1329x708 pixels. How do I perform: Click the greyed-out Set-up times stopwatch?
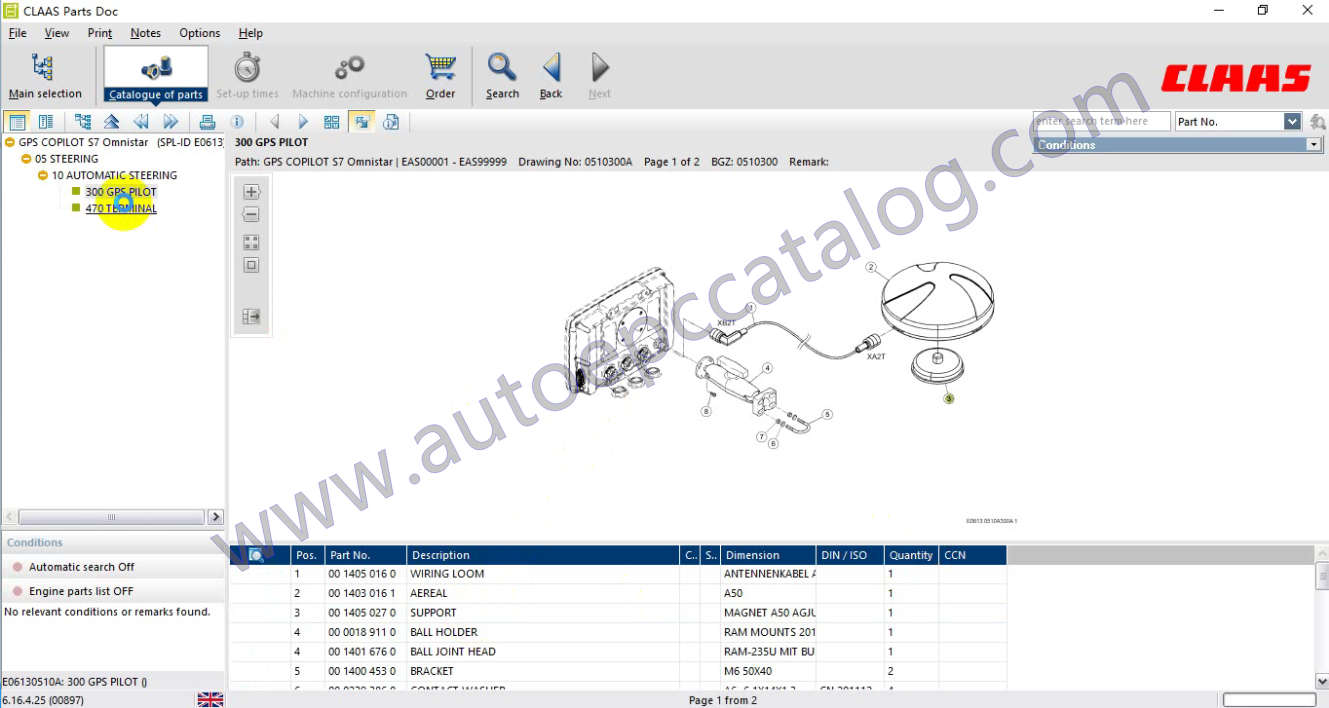[247, 76]
